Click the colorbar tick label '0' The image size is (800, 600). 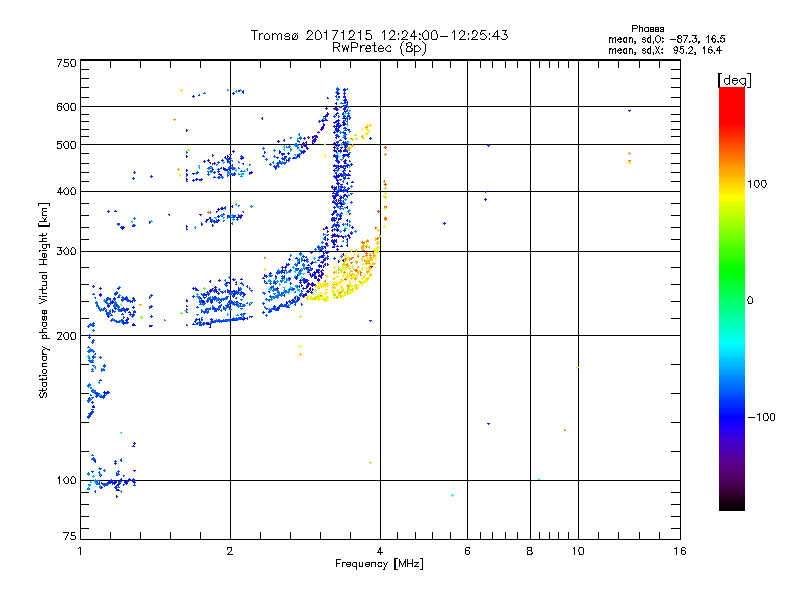tap(750, 301)
